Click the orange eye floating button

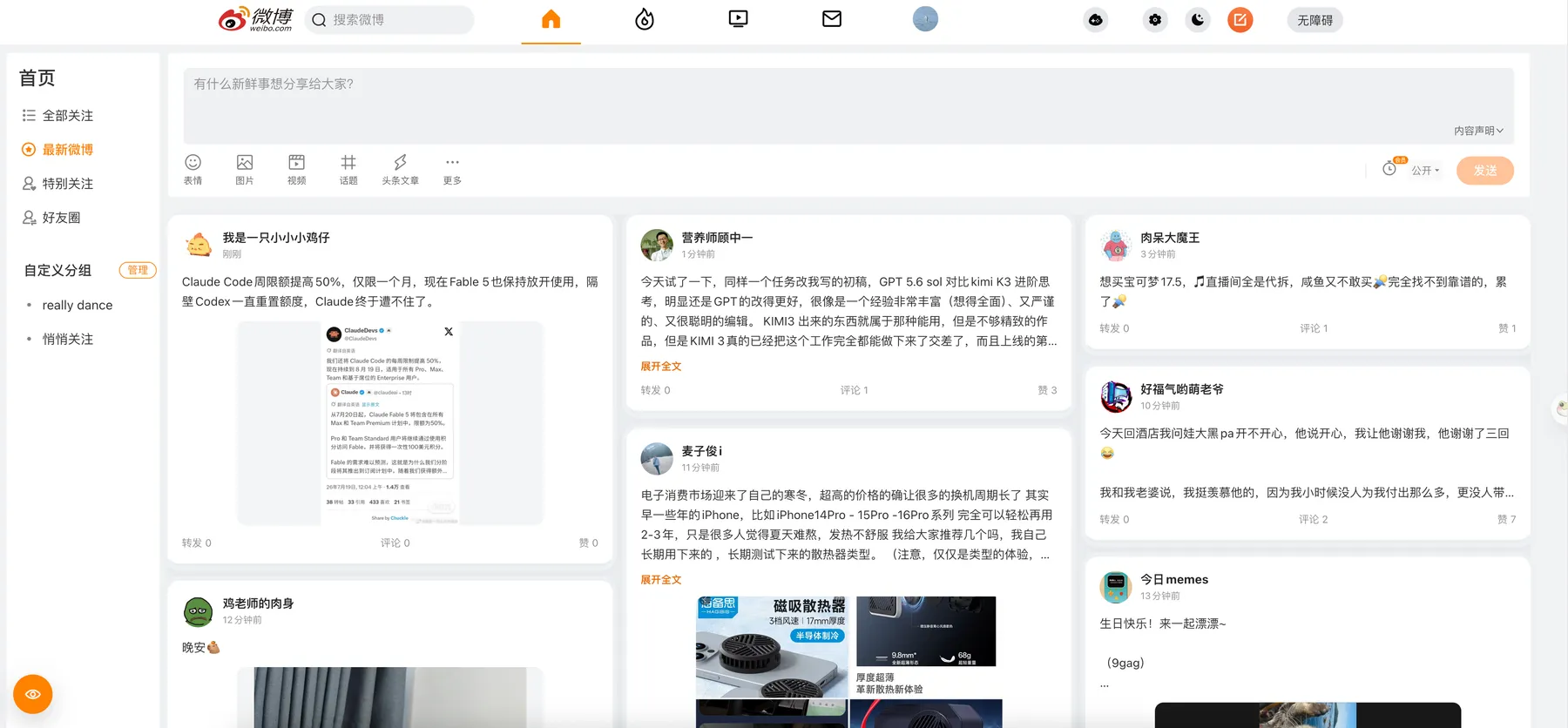[33, 694]
